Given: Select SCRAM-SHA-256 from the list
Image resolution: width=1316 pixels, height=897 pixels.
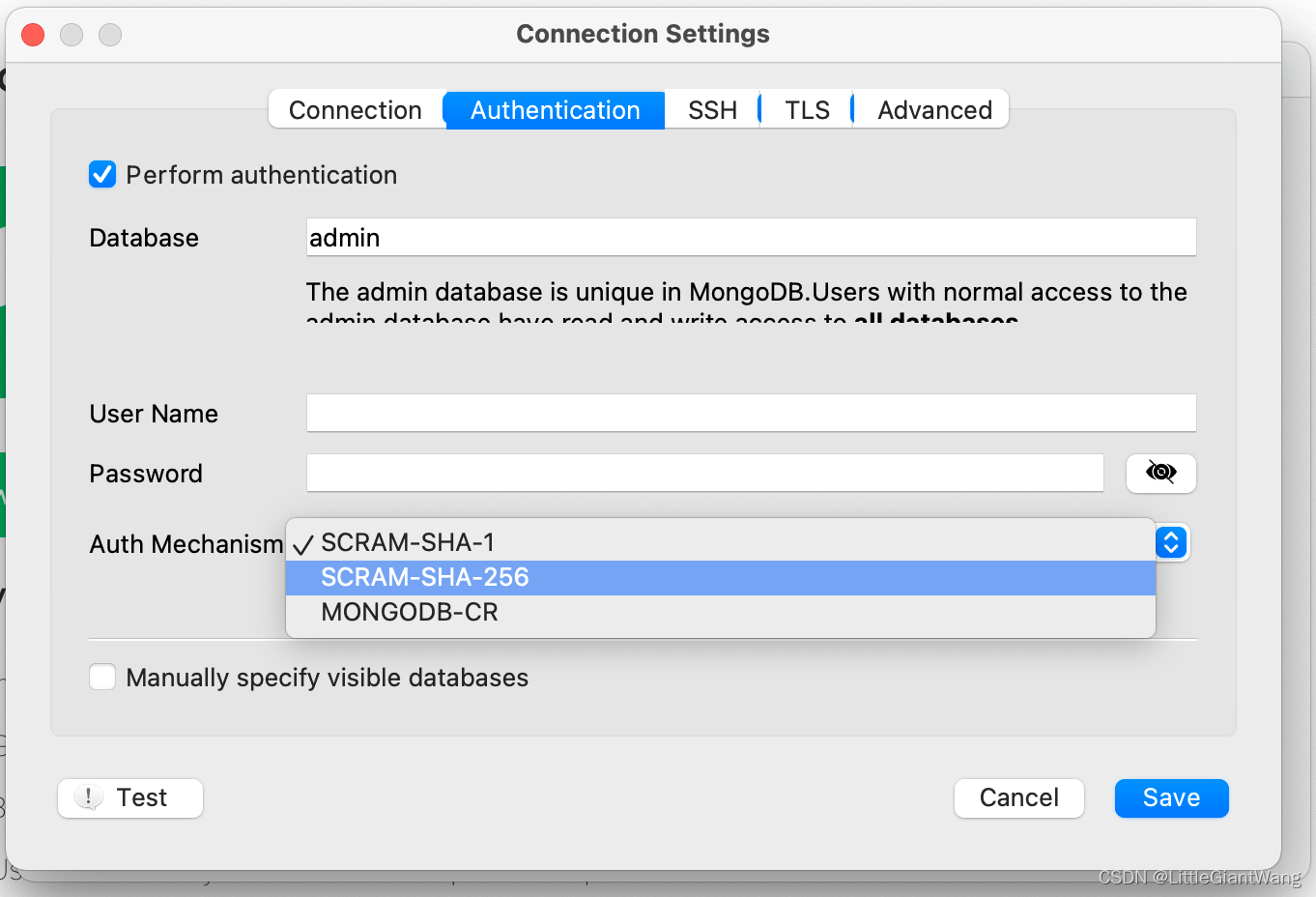Looking at the screenshot, I should pyautogui.click(x=425, y=577).
